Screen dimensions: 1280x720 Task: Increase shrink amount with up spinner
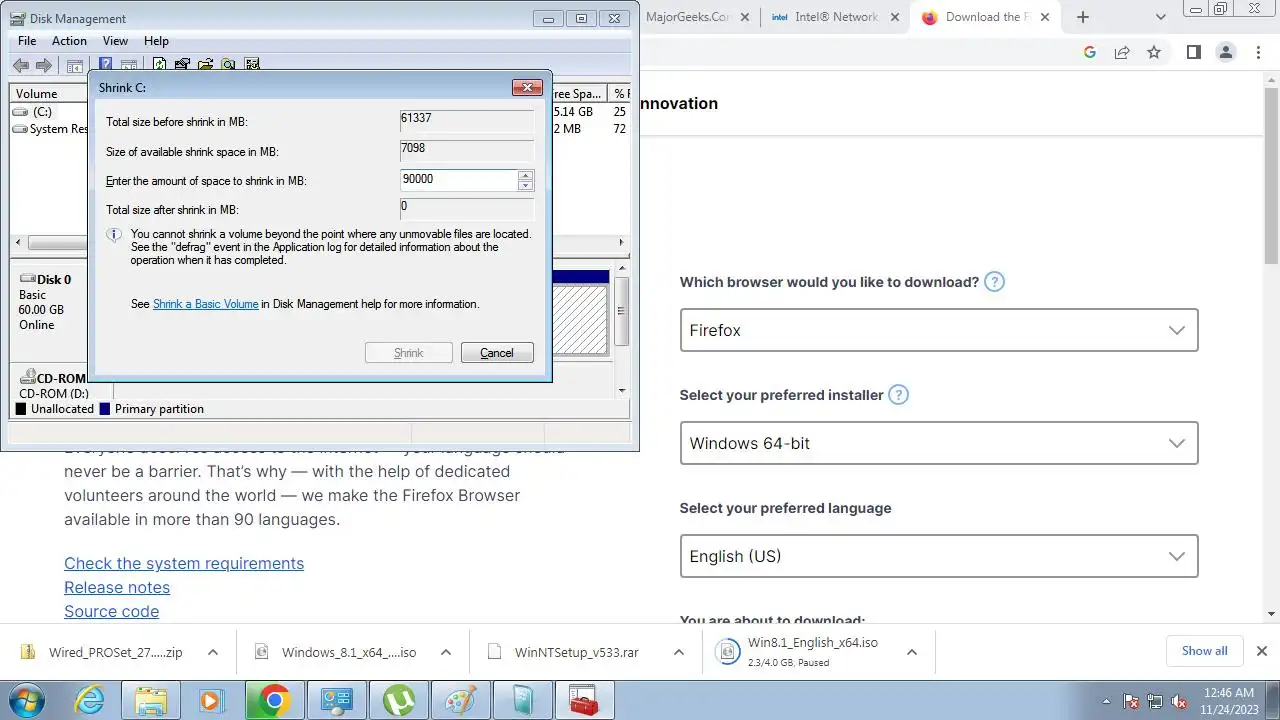[x=526, y=175]
